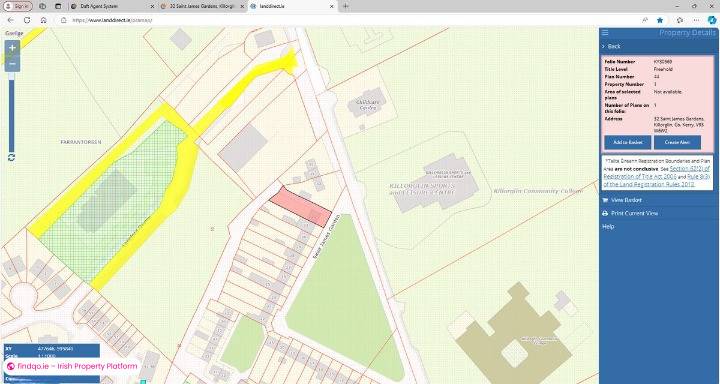
Task: Adjust the vertical map zoom slider
Action: tap(11, 113)
